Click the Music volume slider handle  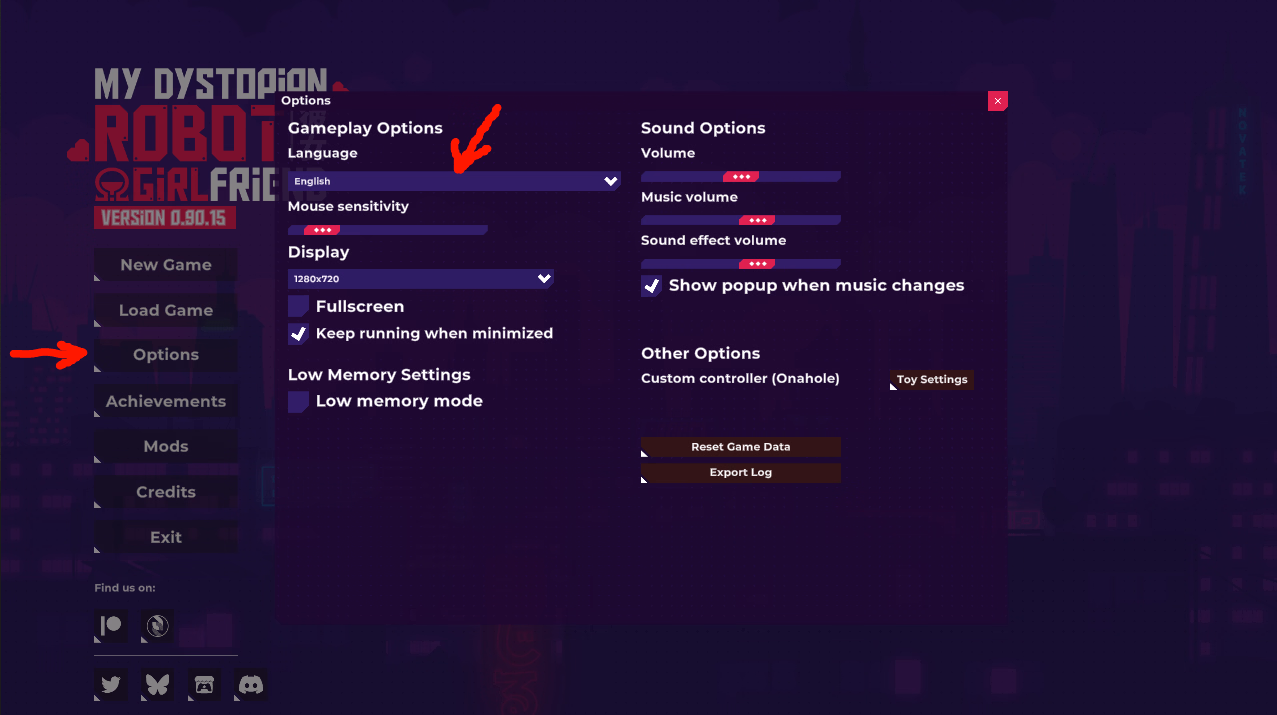pos(757,220)
